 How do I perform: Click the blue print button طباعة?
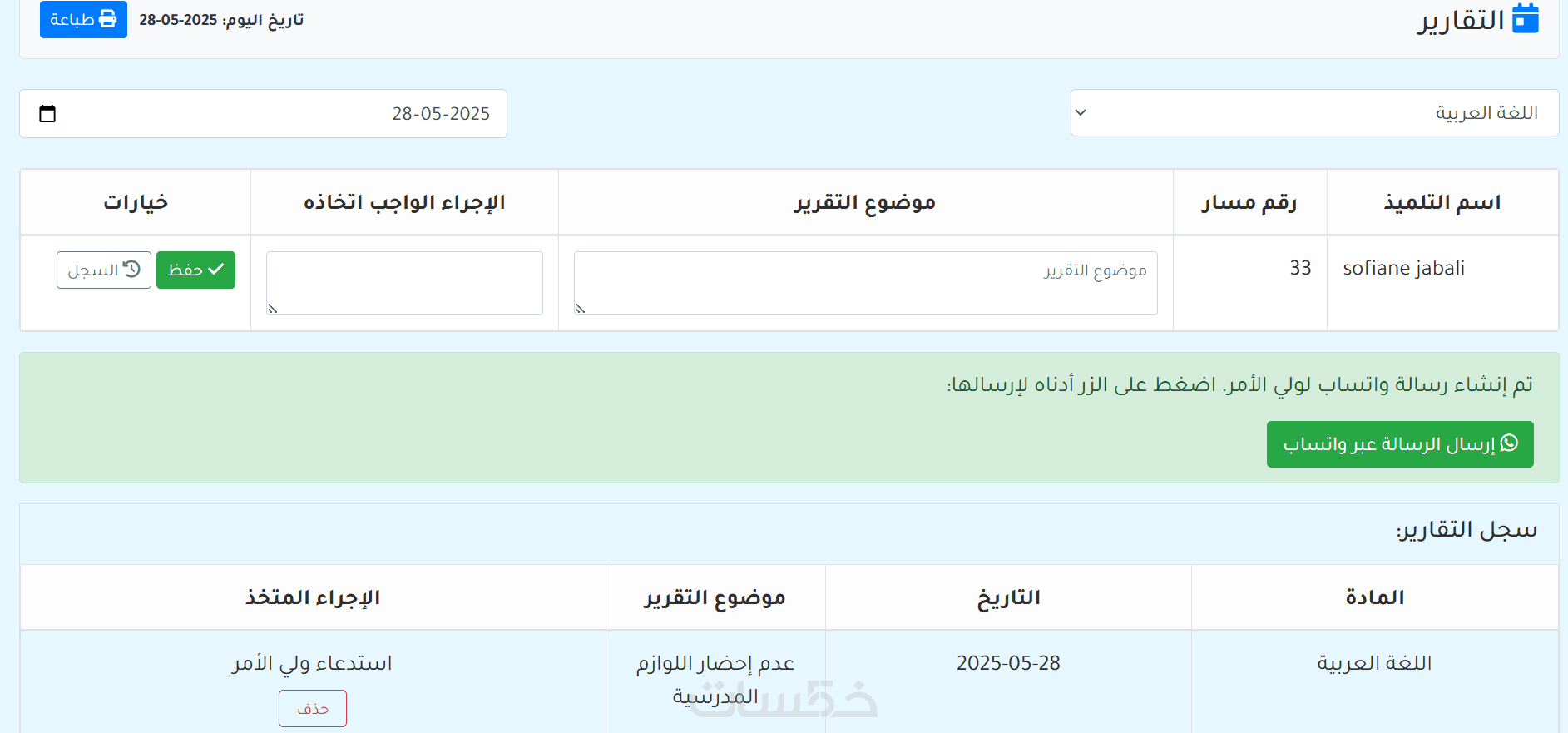(83, 19)
